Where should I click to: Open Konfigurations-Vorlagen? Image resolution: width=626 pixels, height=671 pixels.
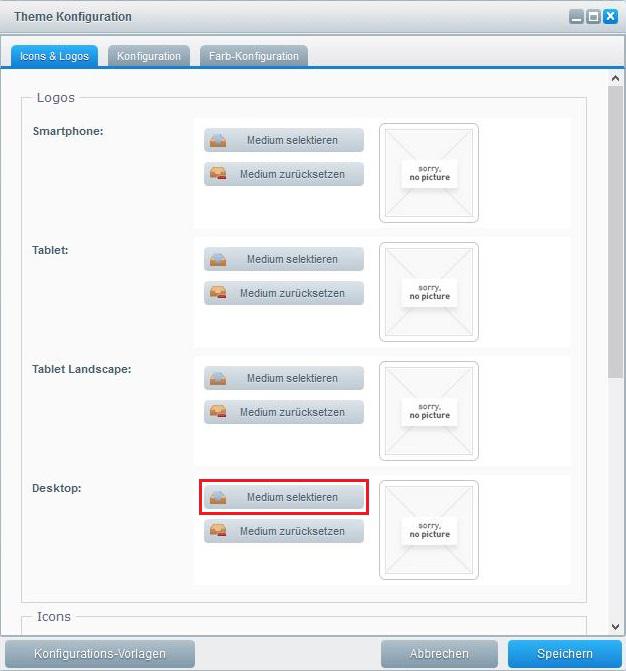click(100, 654)
